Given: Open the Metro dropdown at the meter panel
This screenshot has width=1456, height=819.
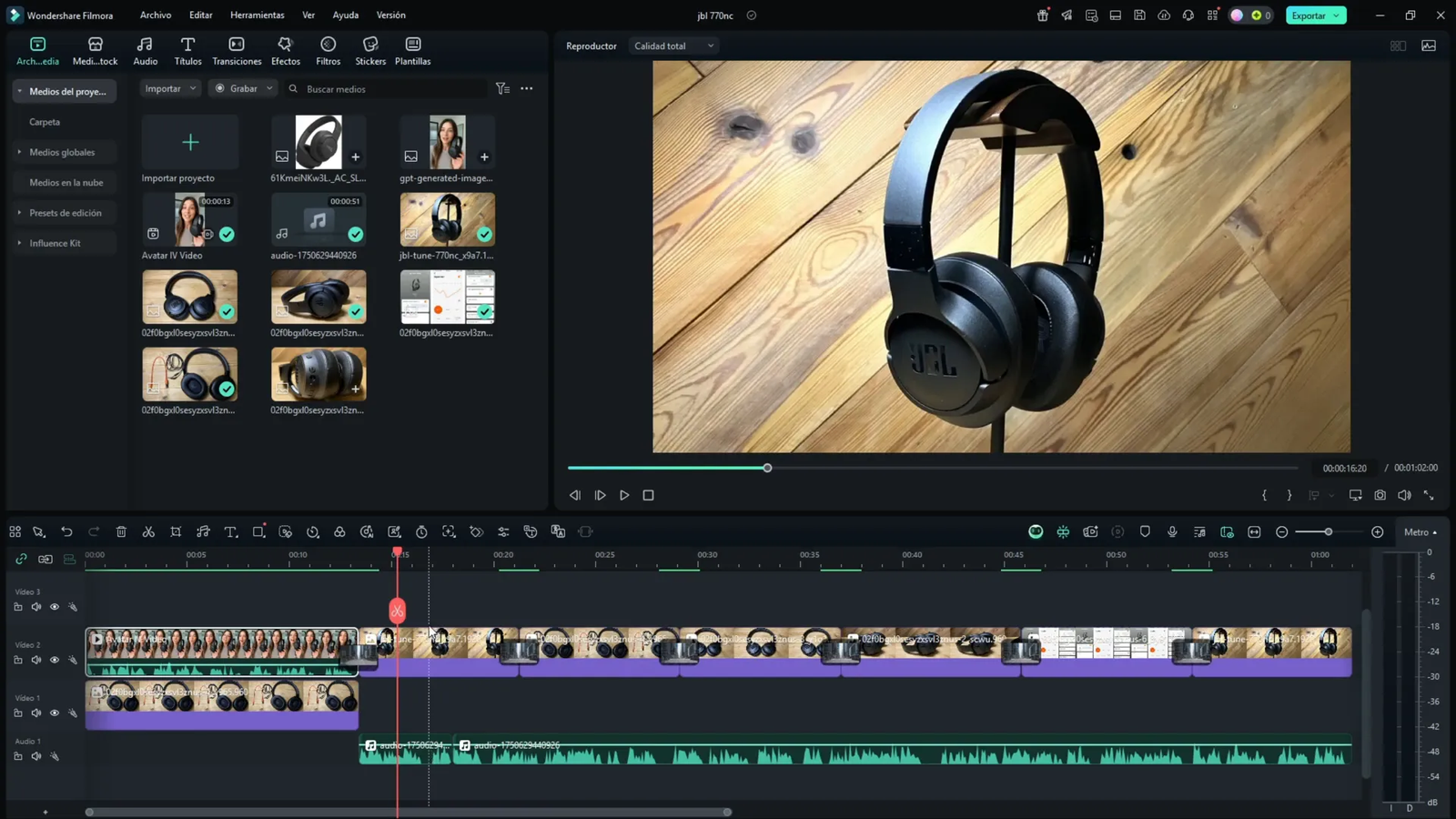Looking at the screenshot, I should coord(1418,531).
